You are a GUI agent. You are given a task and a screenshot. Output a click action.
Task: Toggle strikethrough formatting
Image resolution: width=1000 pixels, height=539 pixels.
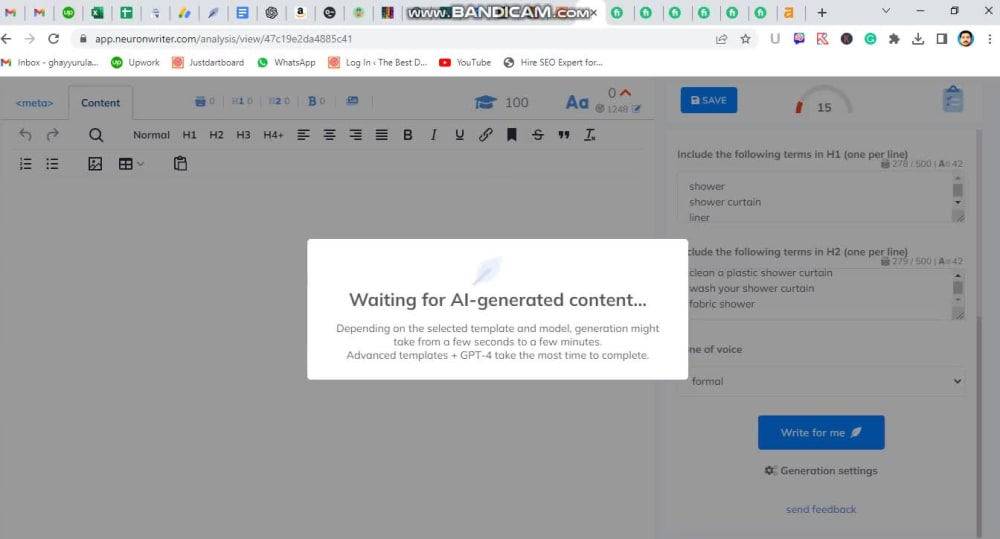click(x=538, y=135)
